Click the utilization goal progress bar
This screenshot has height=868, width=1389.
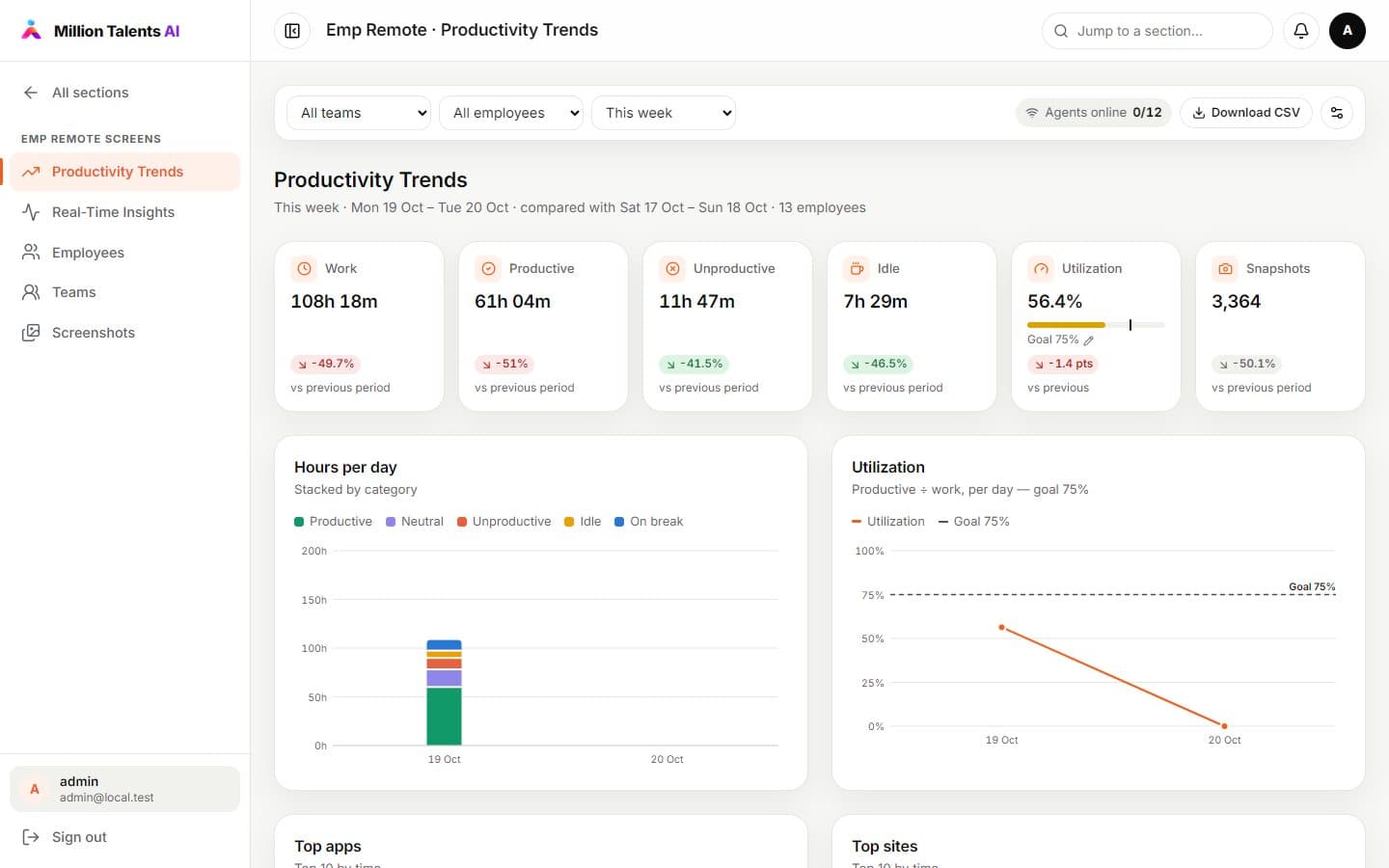click(x=1096, y=325)
